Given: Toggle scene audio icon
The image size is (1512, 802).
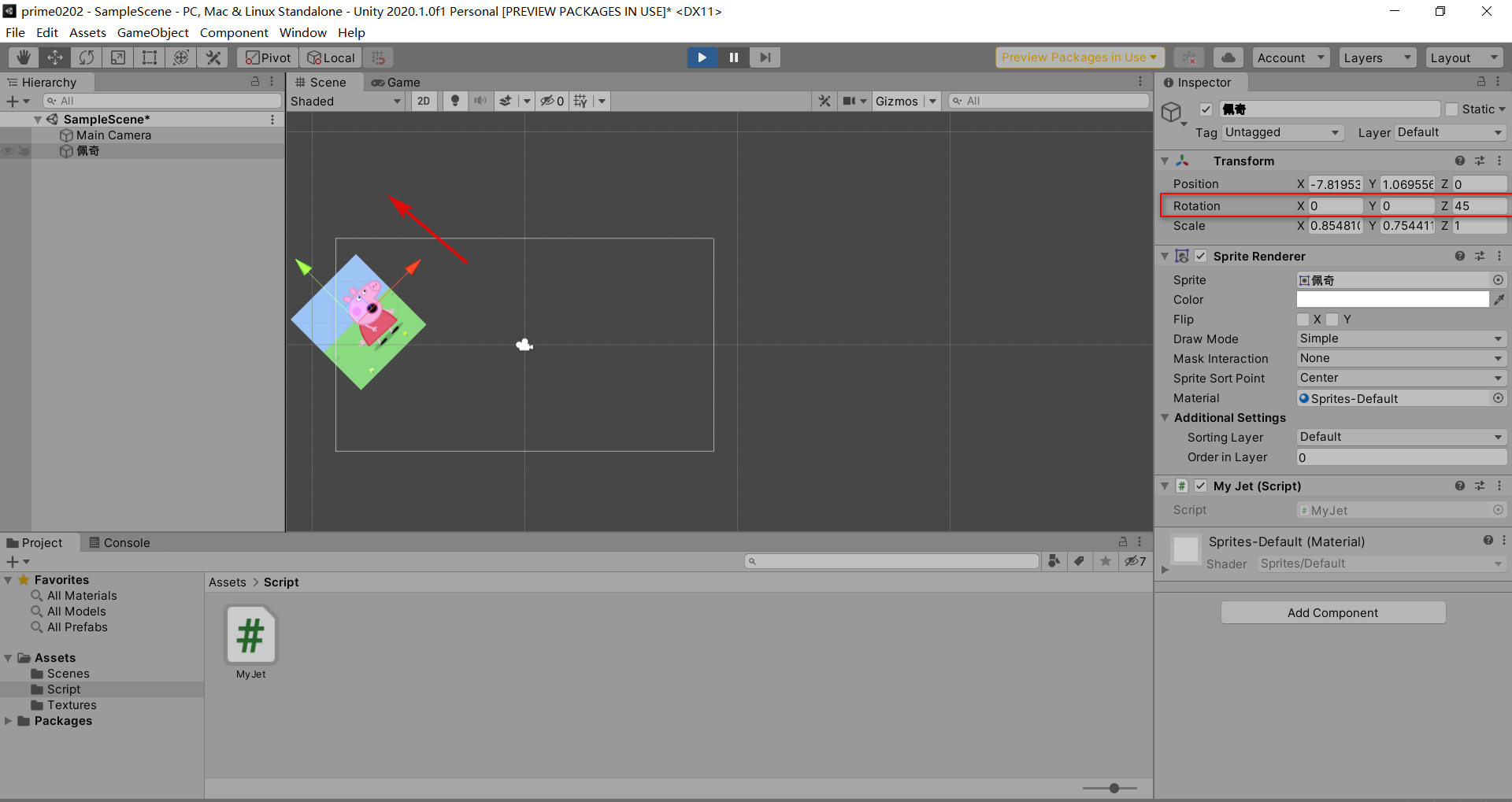Looking at the screenshot, I should point(480,101).
